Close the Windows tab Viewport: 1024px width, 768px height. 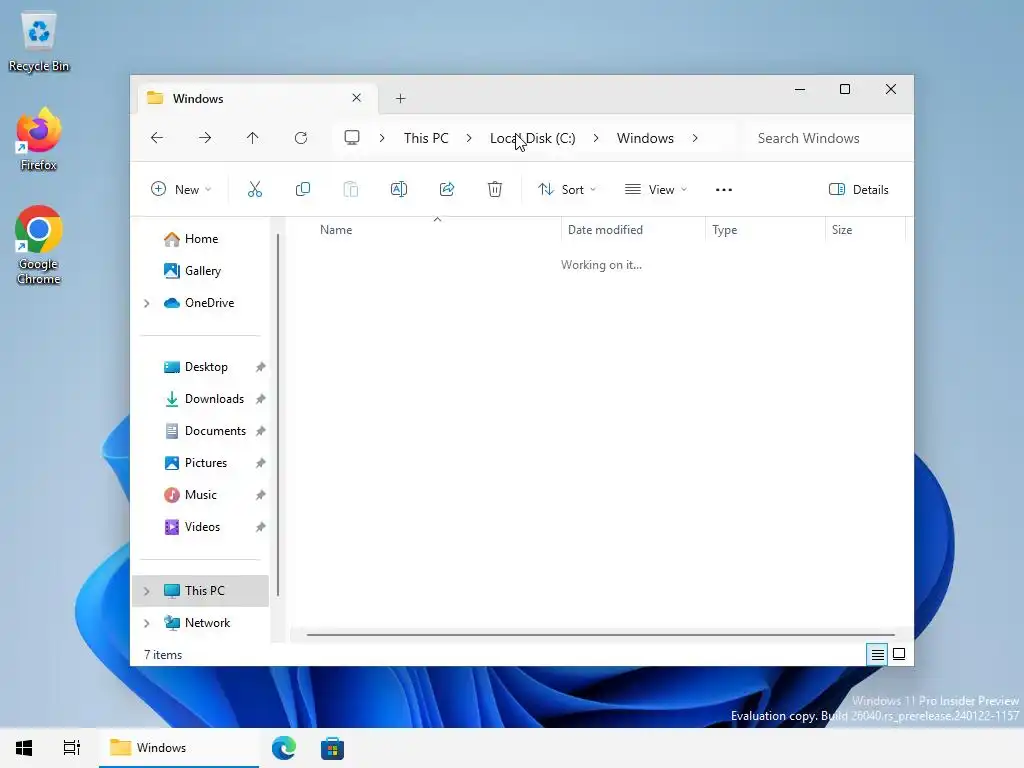pyautogui.click(x=357, y=98)
